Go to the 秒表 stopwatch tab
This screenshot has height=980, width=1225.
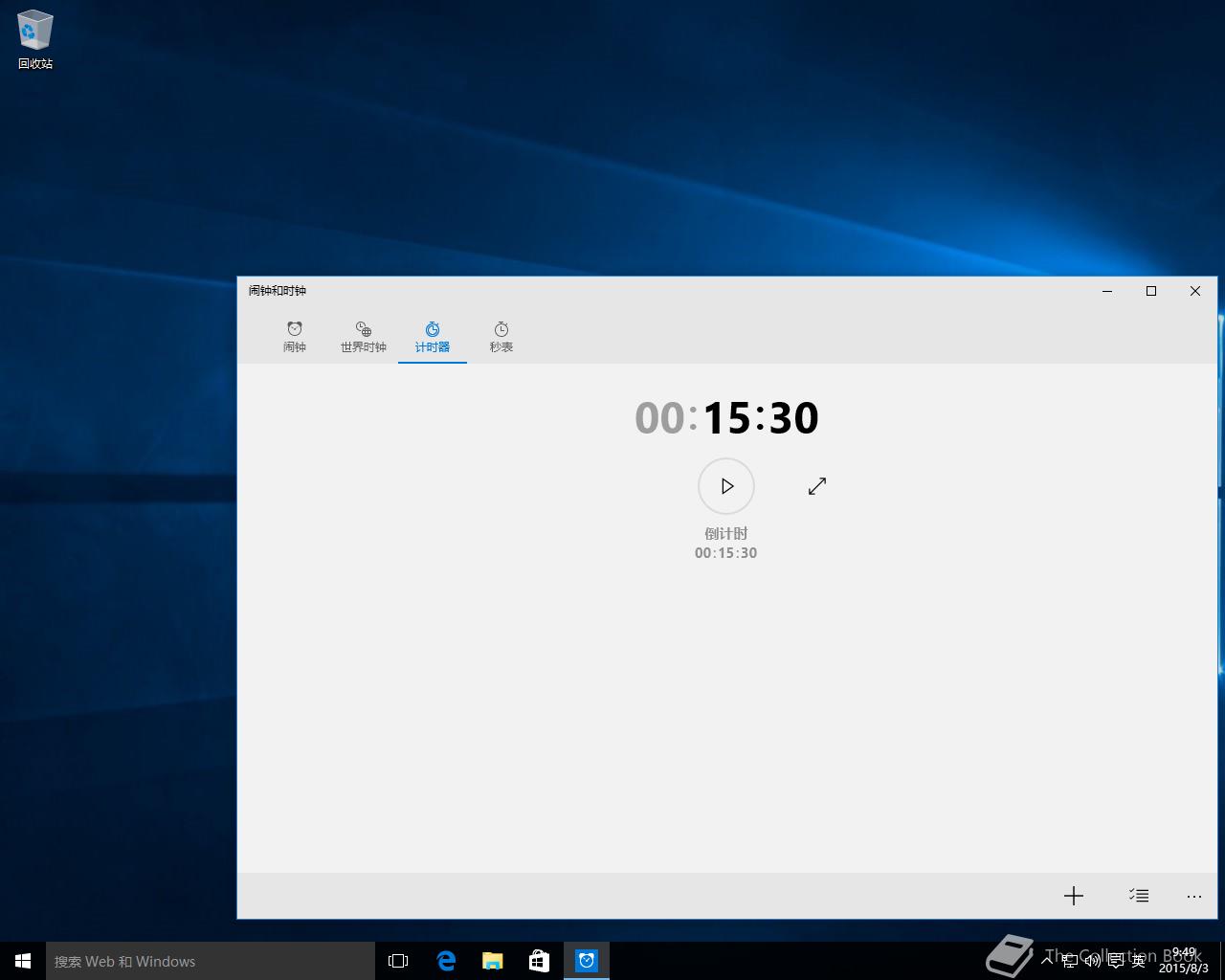(501, 337)
